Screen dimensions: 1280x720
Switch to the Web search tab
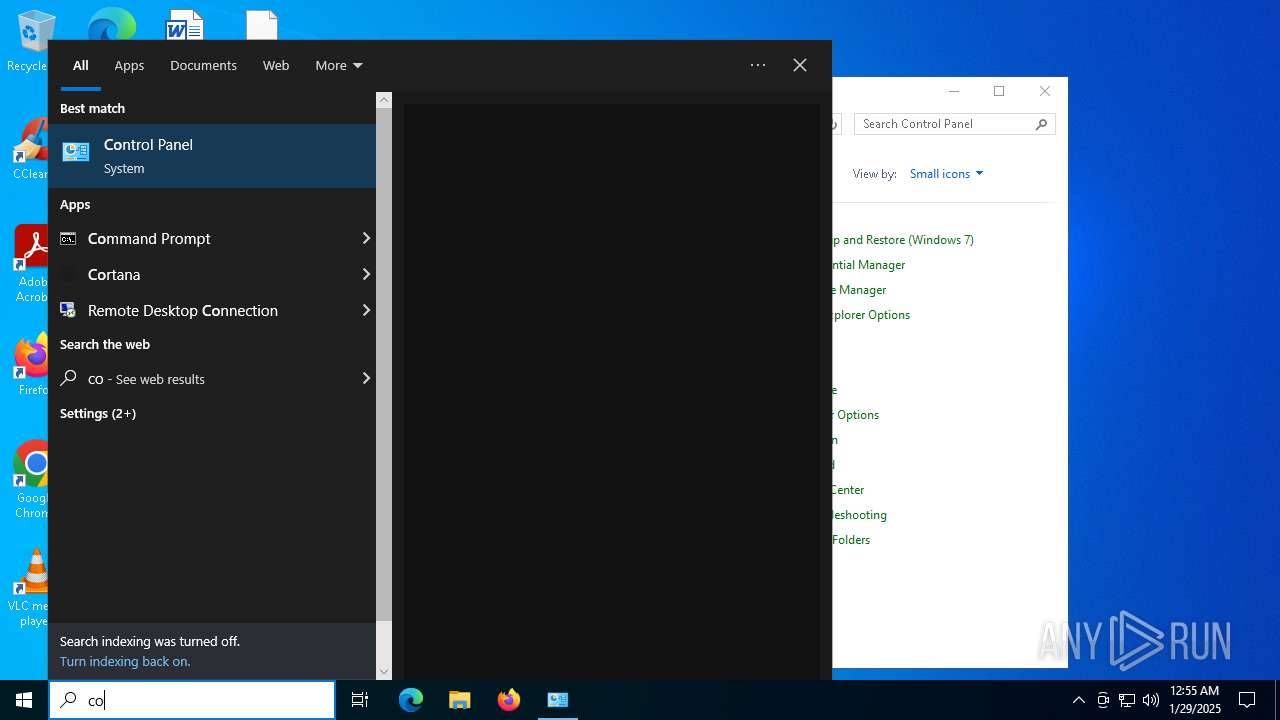point(276,65)
